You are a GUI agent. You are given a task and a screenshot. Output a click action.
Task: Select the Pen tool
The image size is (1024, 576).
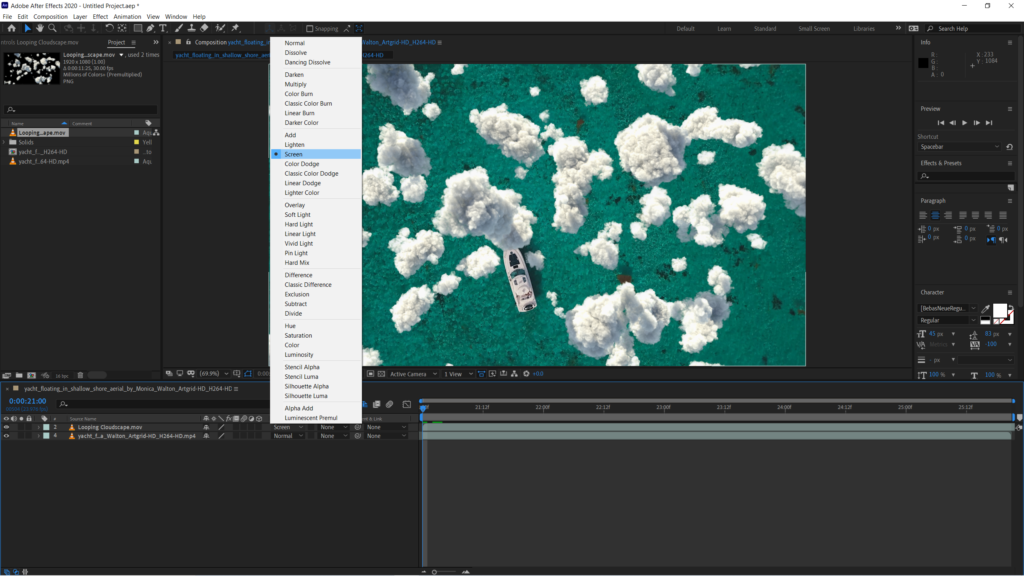[x=150, y=28]
